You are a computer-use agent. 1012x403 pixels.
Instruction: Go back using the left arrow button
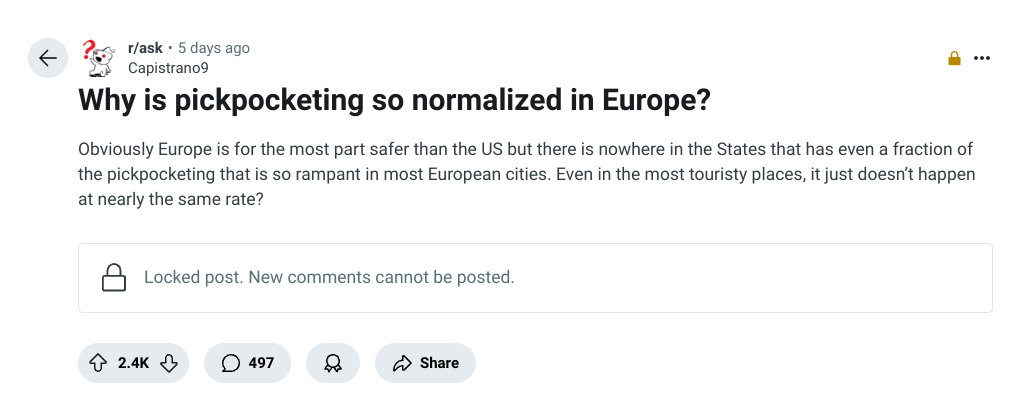pos(48,58)
